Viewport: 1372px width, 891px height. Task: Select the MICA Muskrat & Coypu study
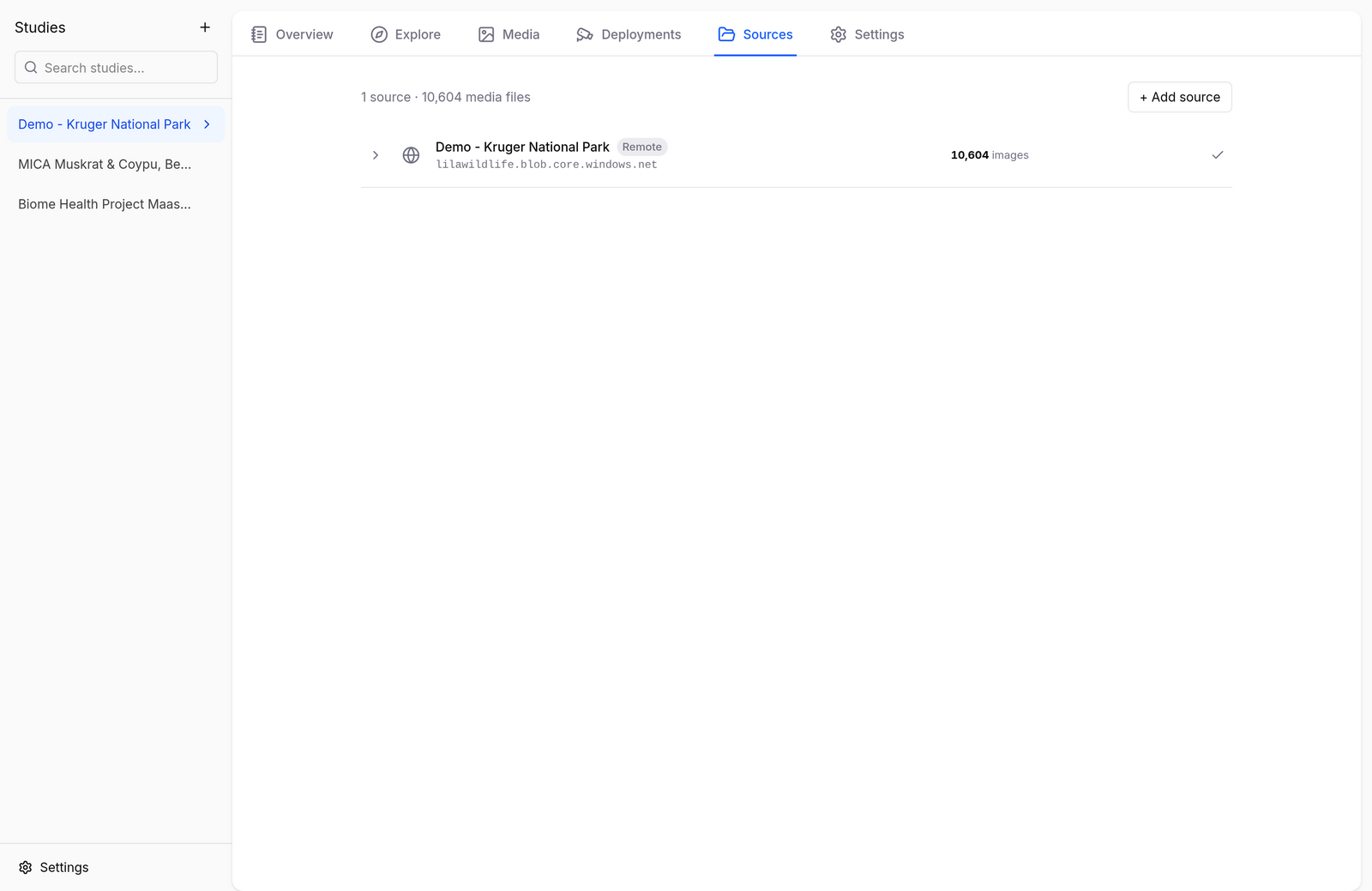tap(116, 165)
